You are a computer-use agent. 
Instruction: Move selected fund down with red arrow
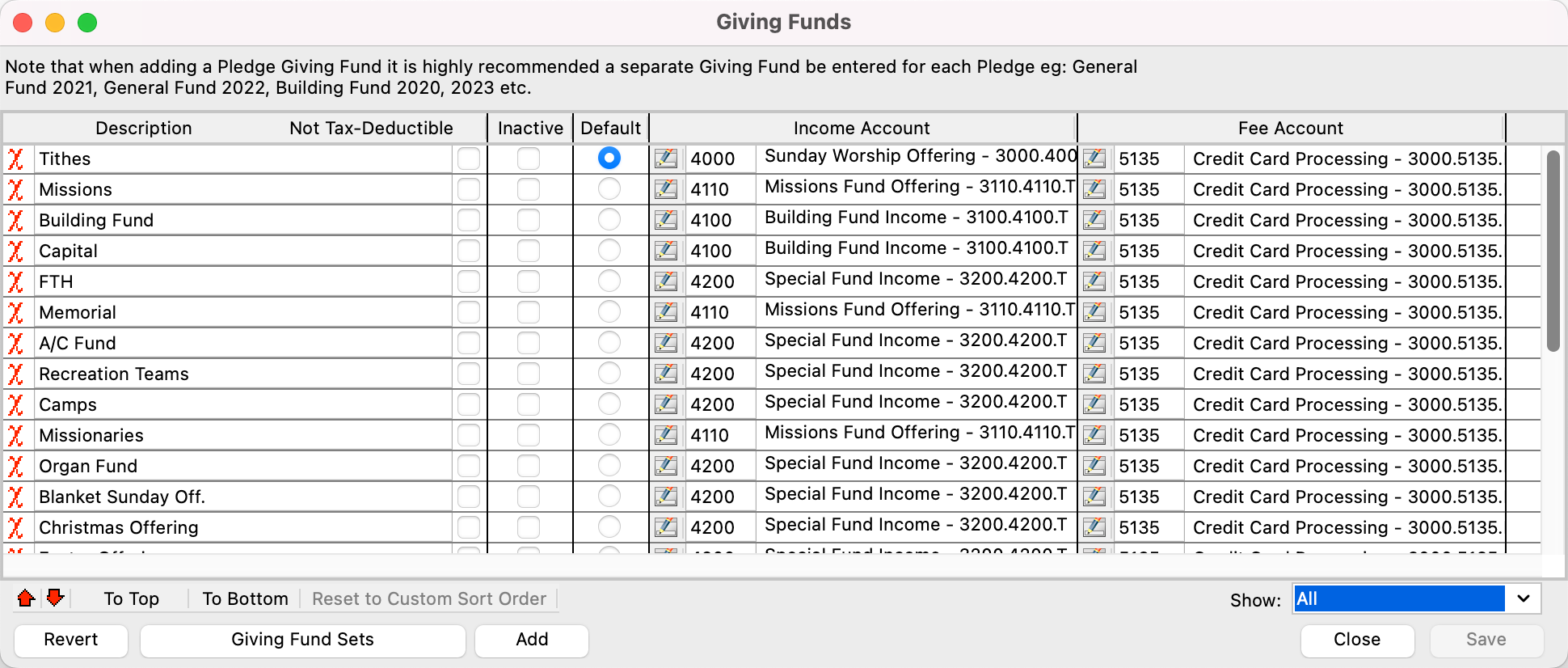[x=55, y=598]
